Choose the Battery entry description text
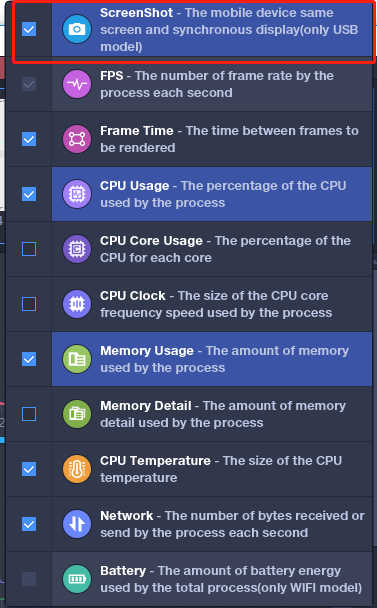 click(x=231, y=579)
